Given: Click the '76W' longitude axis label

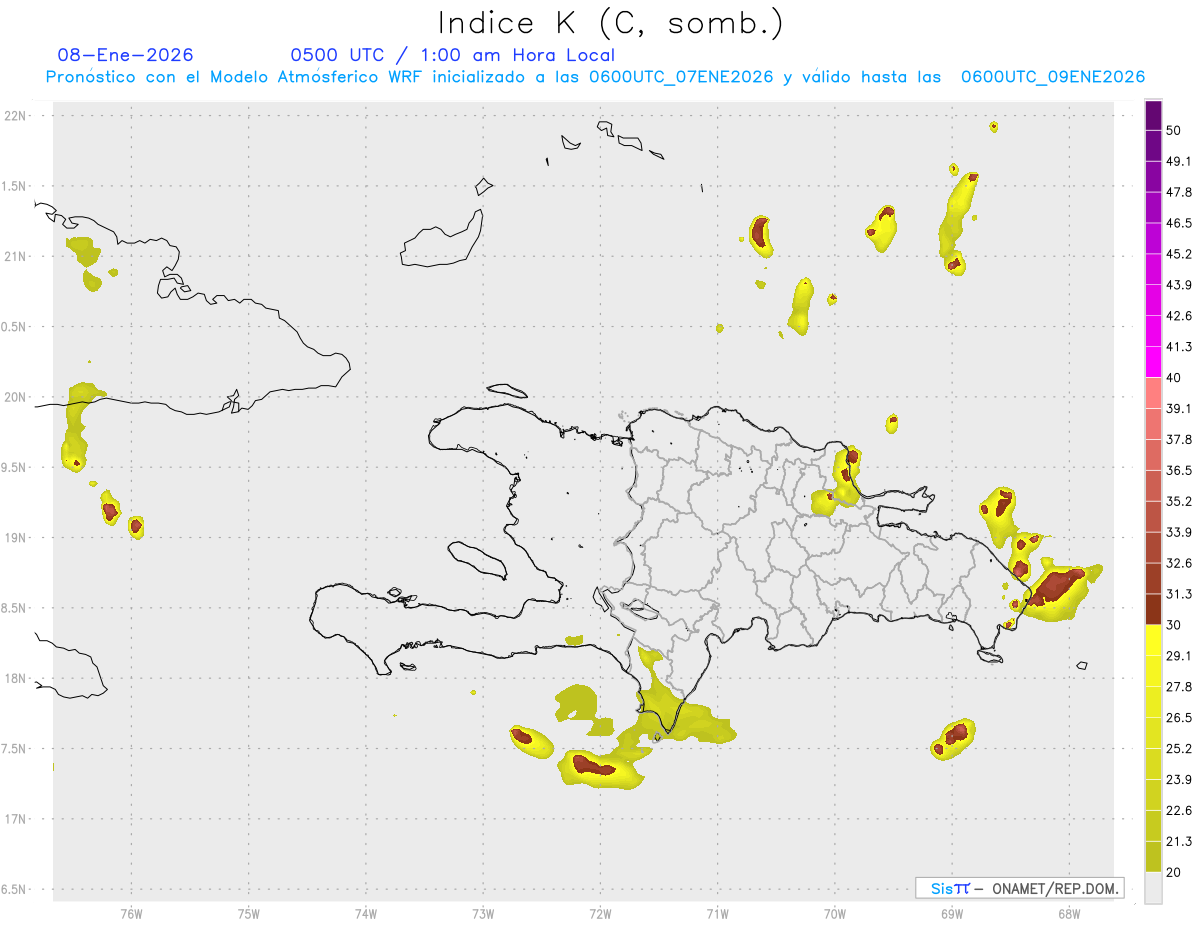Looking at the screenshot, I should tap(131, 913).
